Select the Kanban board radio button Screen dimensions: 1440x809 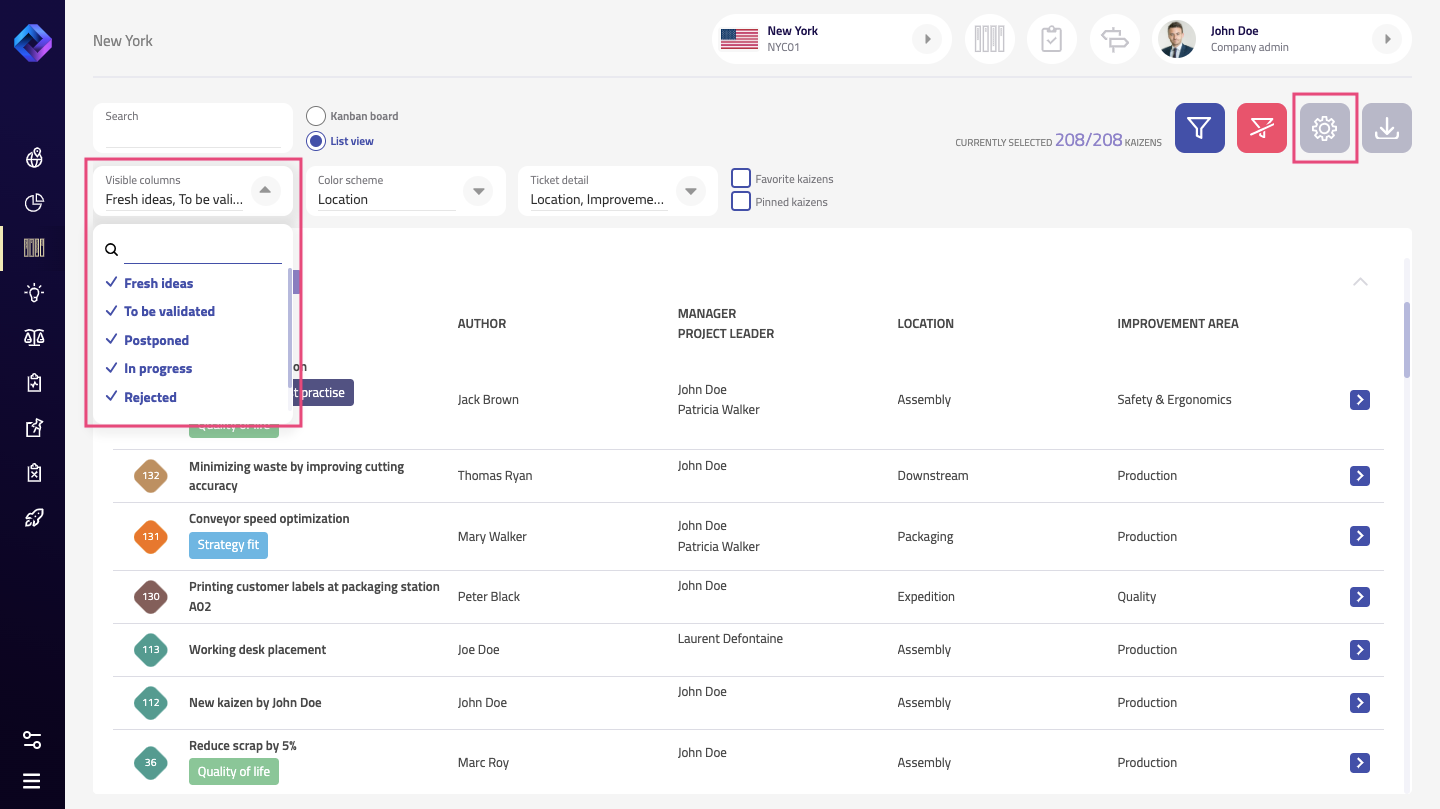(x=316, y=116)
